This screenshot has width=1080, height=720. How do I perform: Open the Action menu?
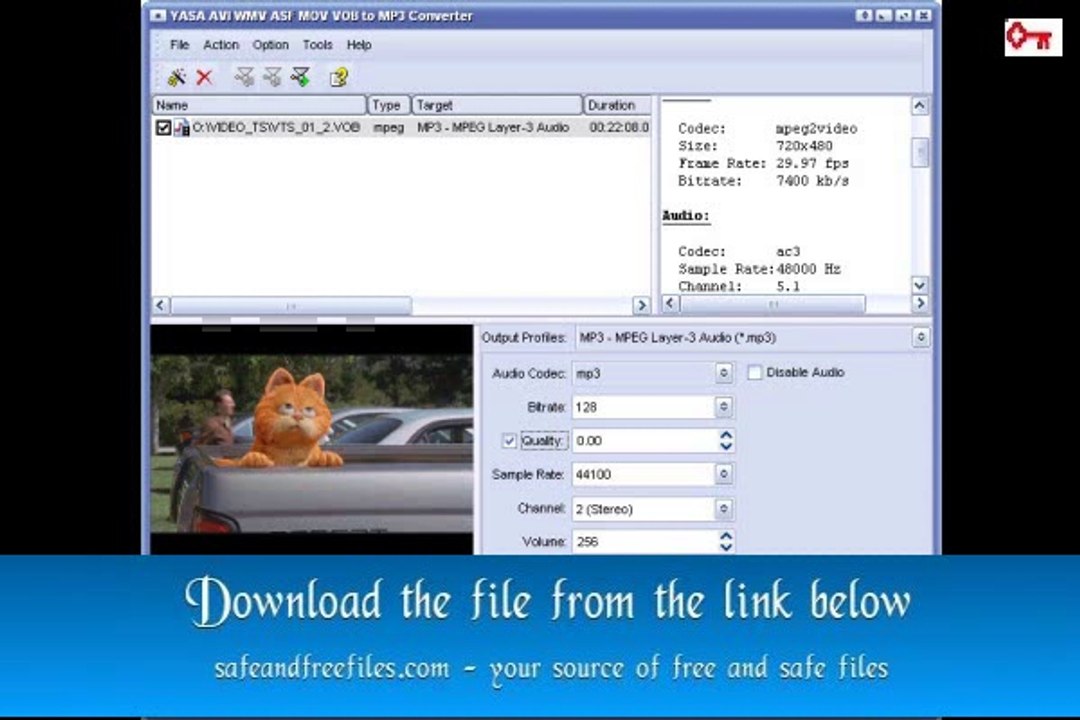coord(221,45)
